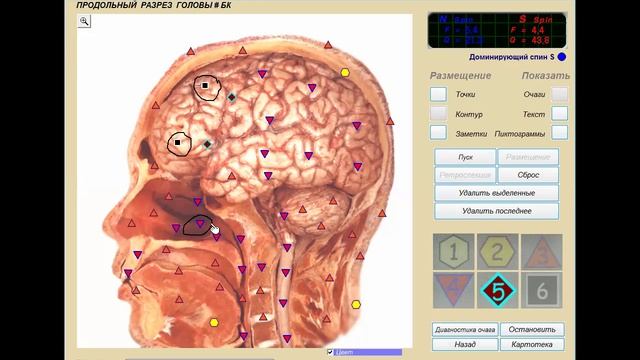Select level 6 black square marker filter
640x360 pixels.
pos(542,290)
